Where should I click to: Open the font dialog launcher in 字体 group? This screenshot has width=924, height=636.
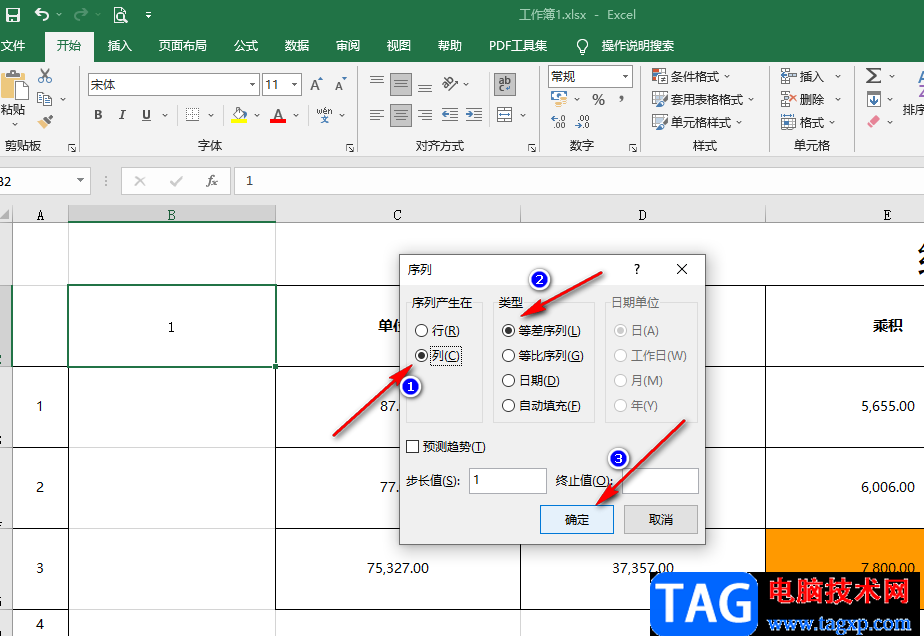coord(349,148)
